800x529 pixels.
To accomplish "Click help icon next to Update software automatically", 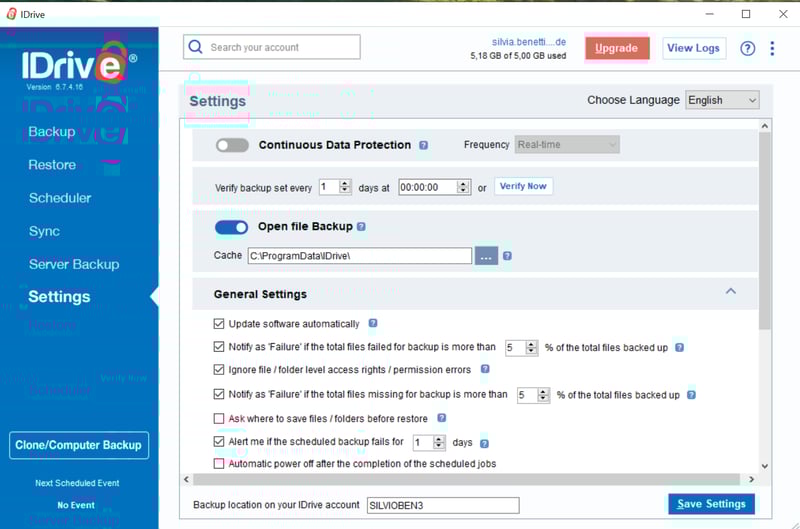I will [x=373, y=324].
